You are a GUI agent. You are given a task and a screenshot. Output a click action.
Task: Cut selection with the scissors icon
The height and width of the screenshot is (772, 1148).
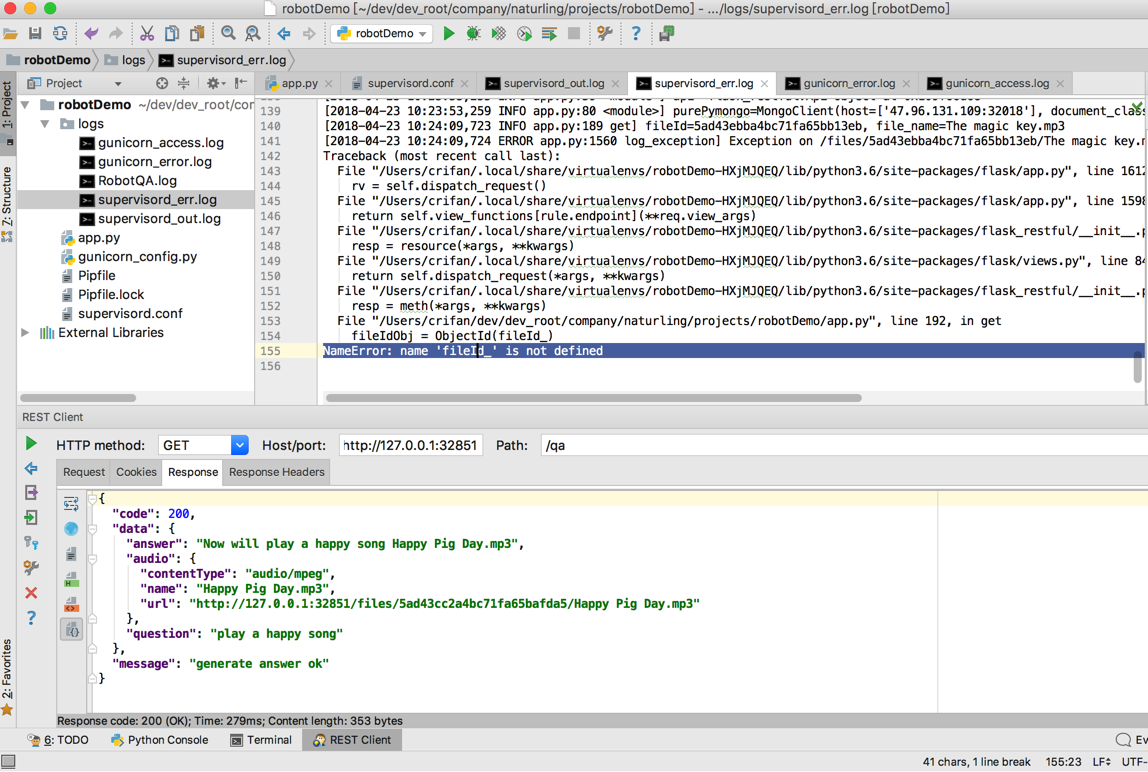click(x=146, y=34)
